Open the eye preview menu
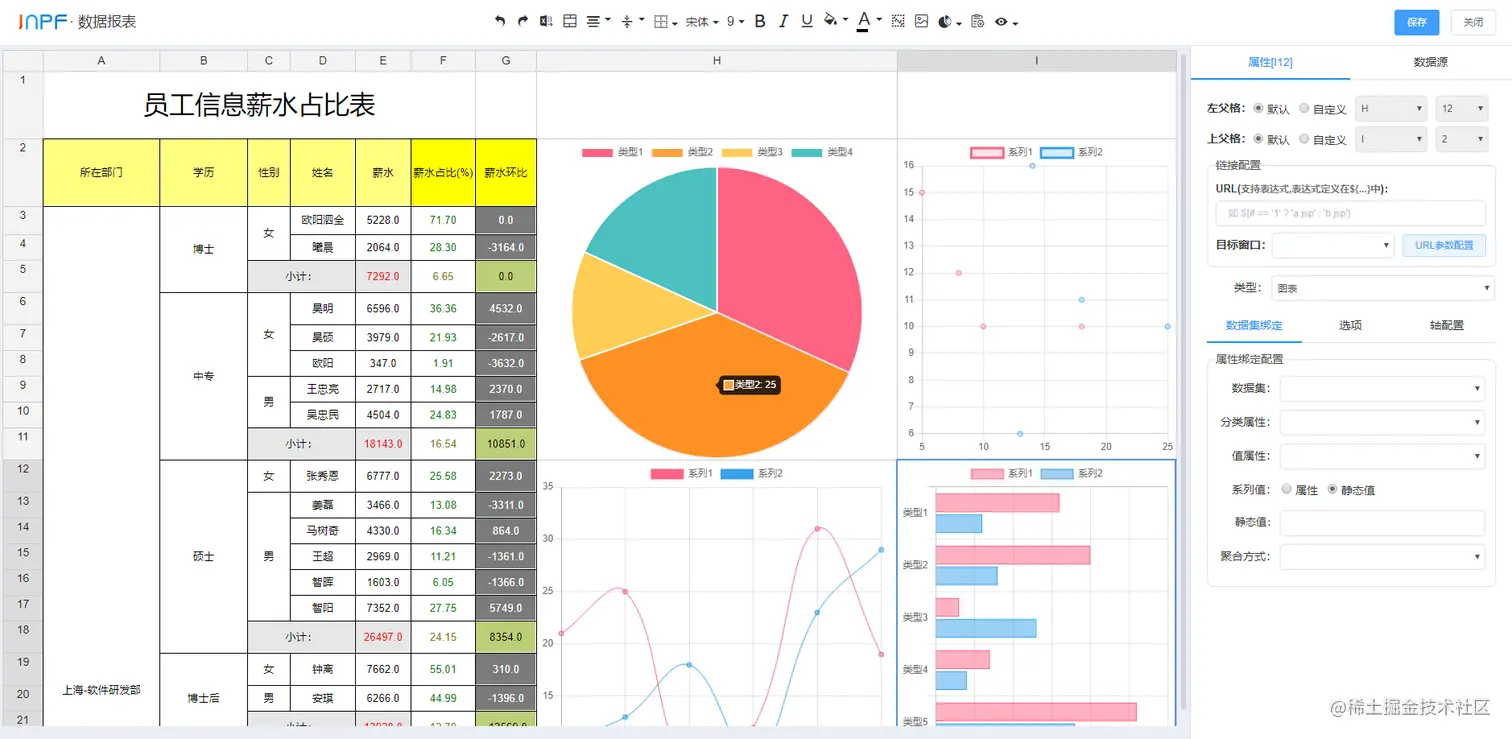Image resolution: width=1512 pixels, height=739 pixels. click(1006, 21)
